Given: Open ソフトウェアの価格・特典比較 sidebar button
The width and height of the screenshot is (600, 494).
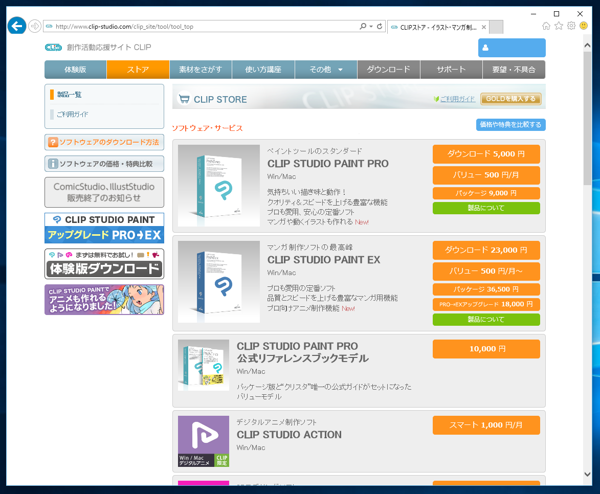Looking at the screenshot, I should [x=104, y=164].
